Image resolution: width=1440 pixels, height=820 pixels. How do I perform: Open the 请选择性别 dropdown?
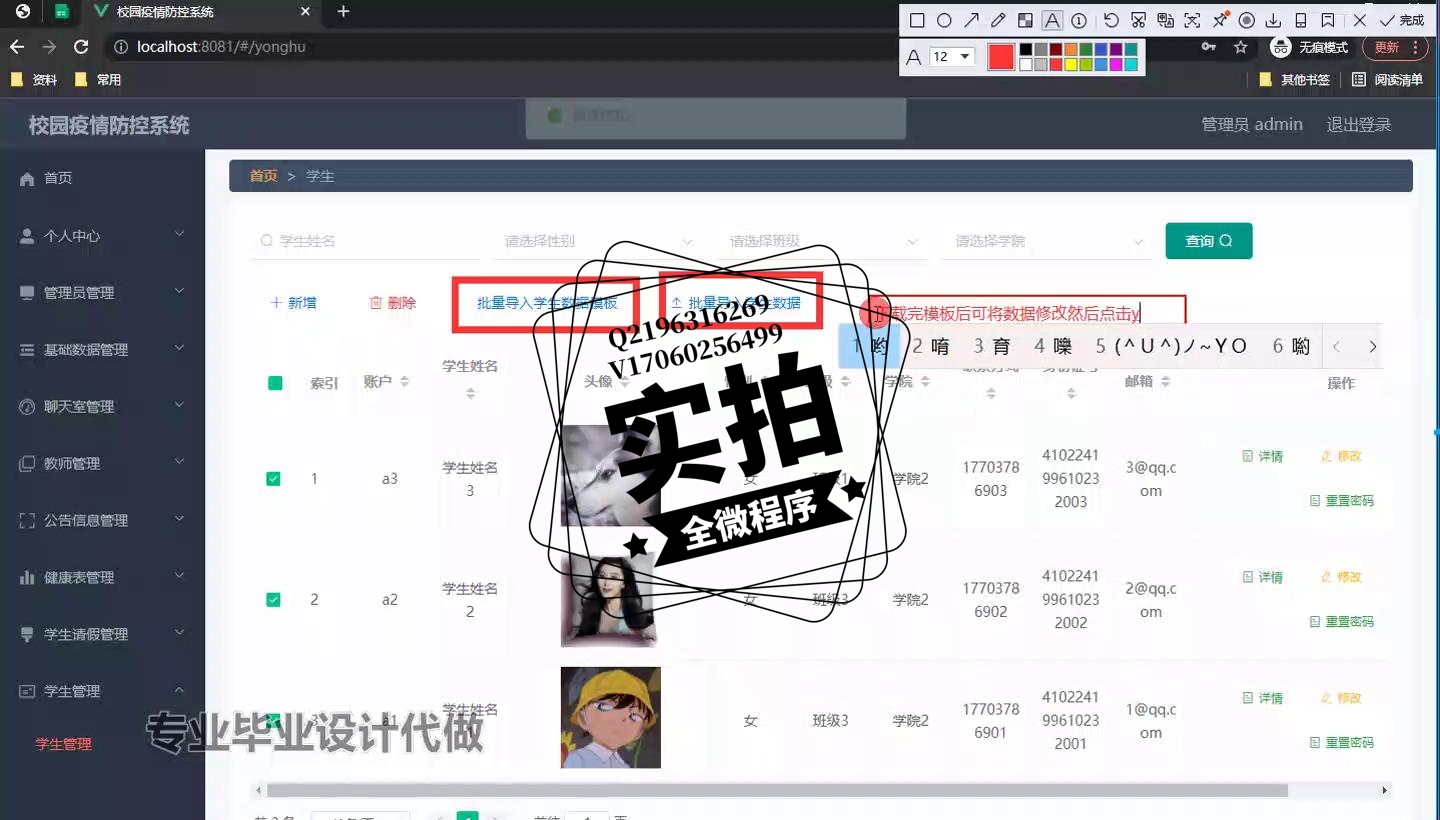(599, 241)
